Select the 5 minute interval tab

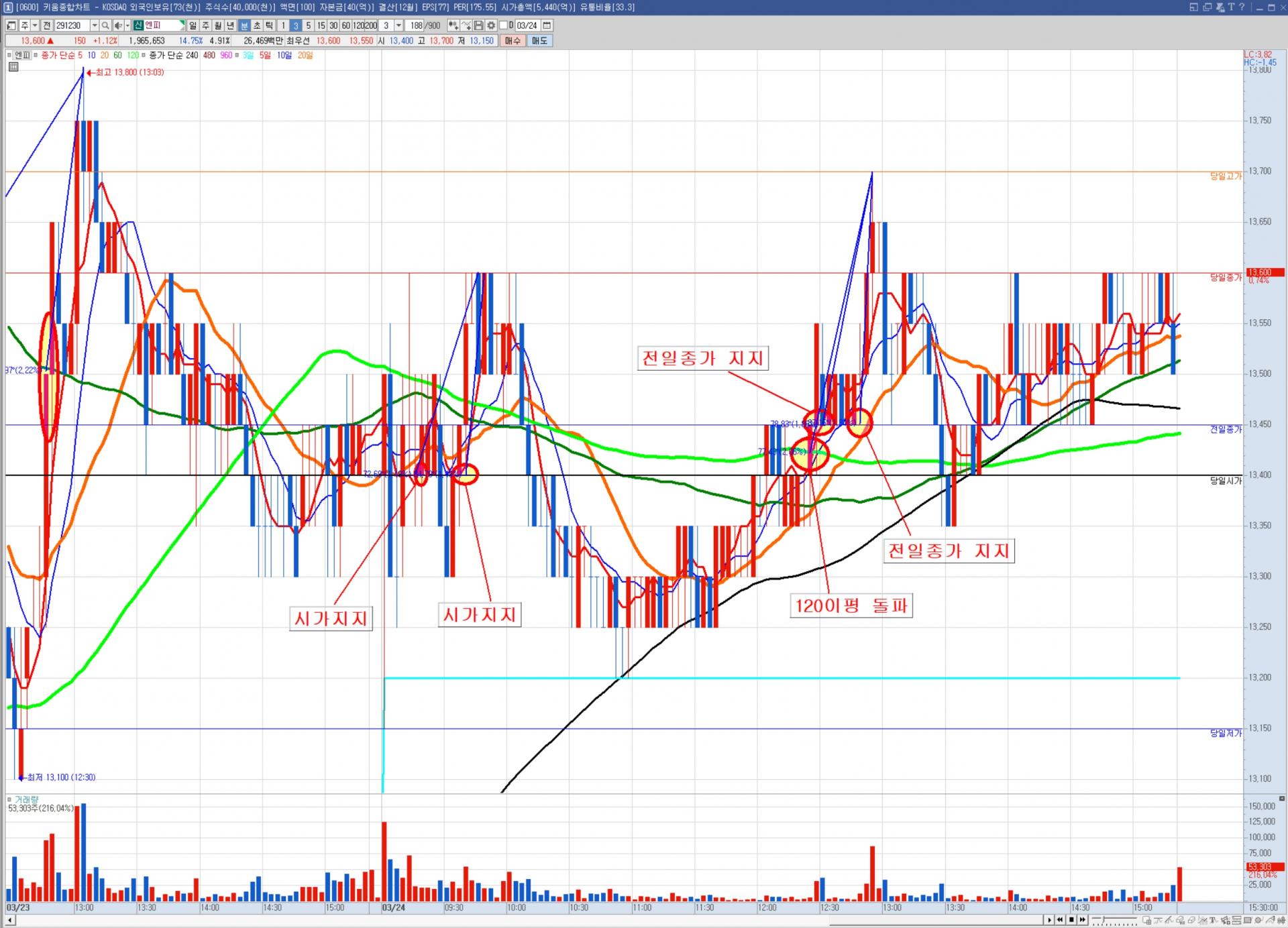[308, 25]
